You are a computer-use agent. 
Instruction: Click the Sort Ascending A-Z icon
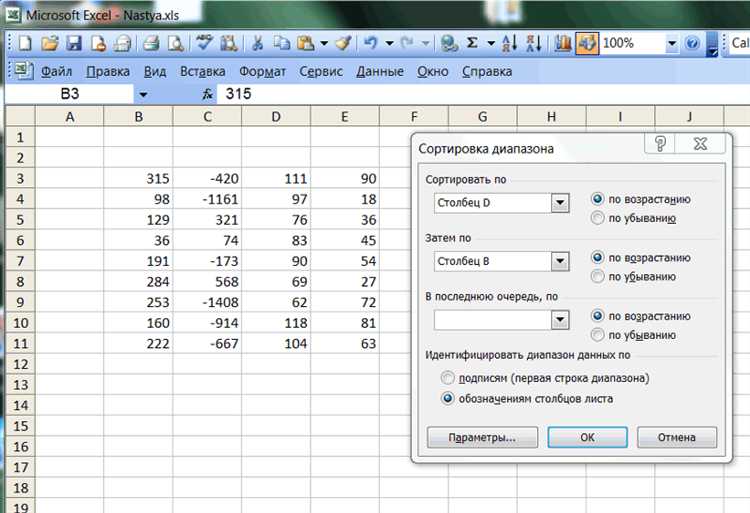pos(509,44)
